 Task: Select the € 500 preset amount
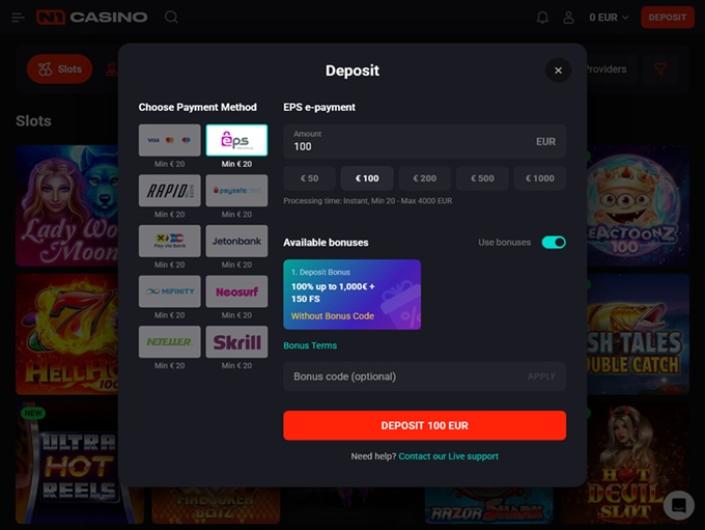tap(482, 178)
